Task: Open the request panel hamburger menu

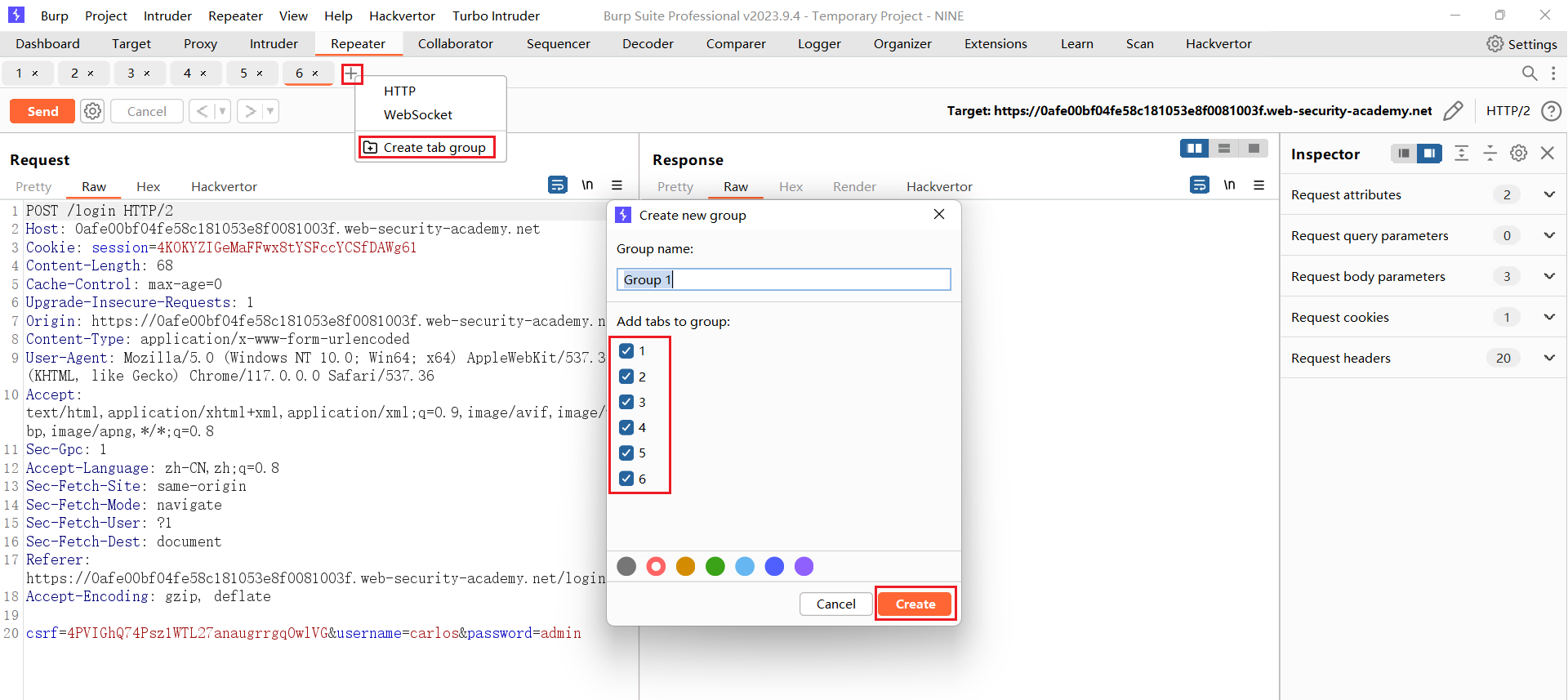Action: pyautogui.click(x=617, y=185)
